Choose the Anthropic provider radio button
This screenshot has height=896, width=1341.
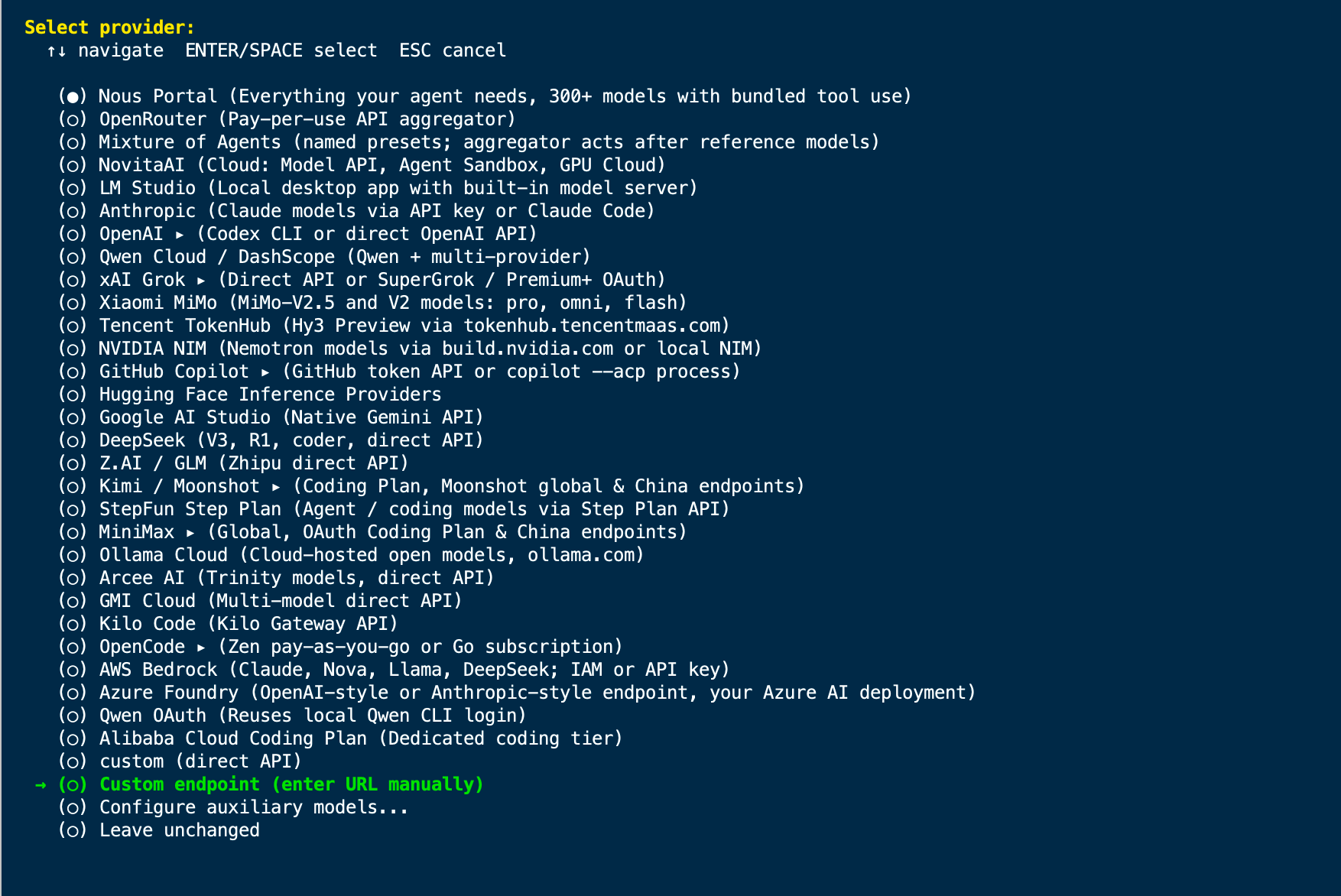[73, 211]
